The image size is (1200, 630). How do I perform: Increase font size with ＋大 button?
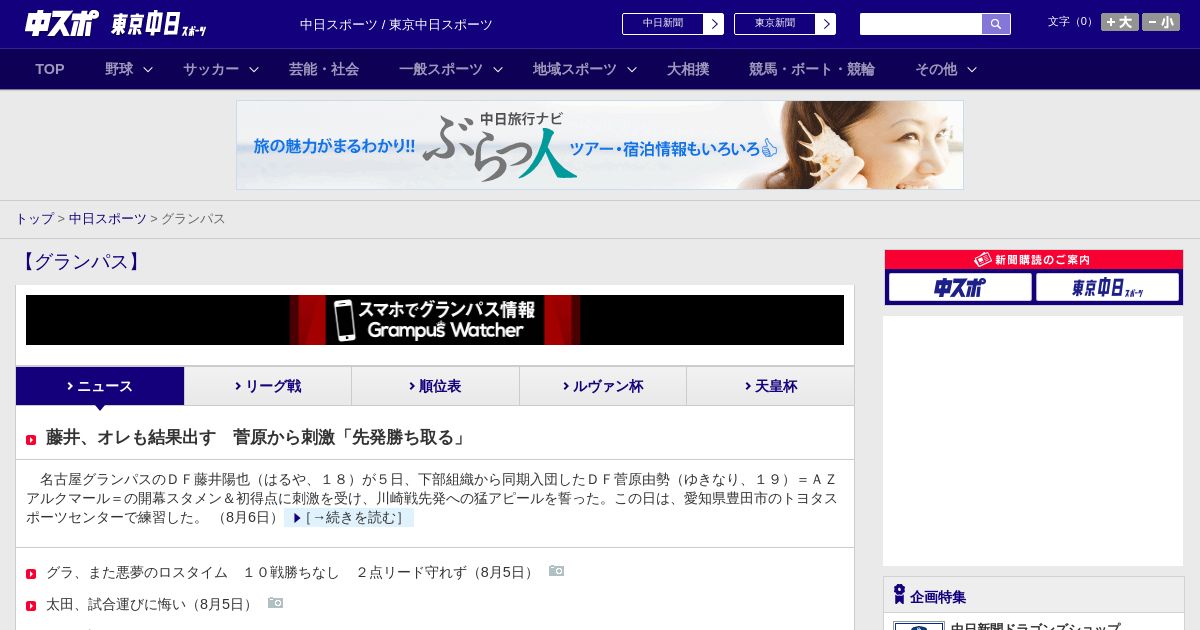tap(1119, 22)
